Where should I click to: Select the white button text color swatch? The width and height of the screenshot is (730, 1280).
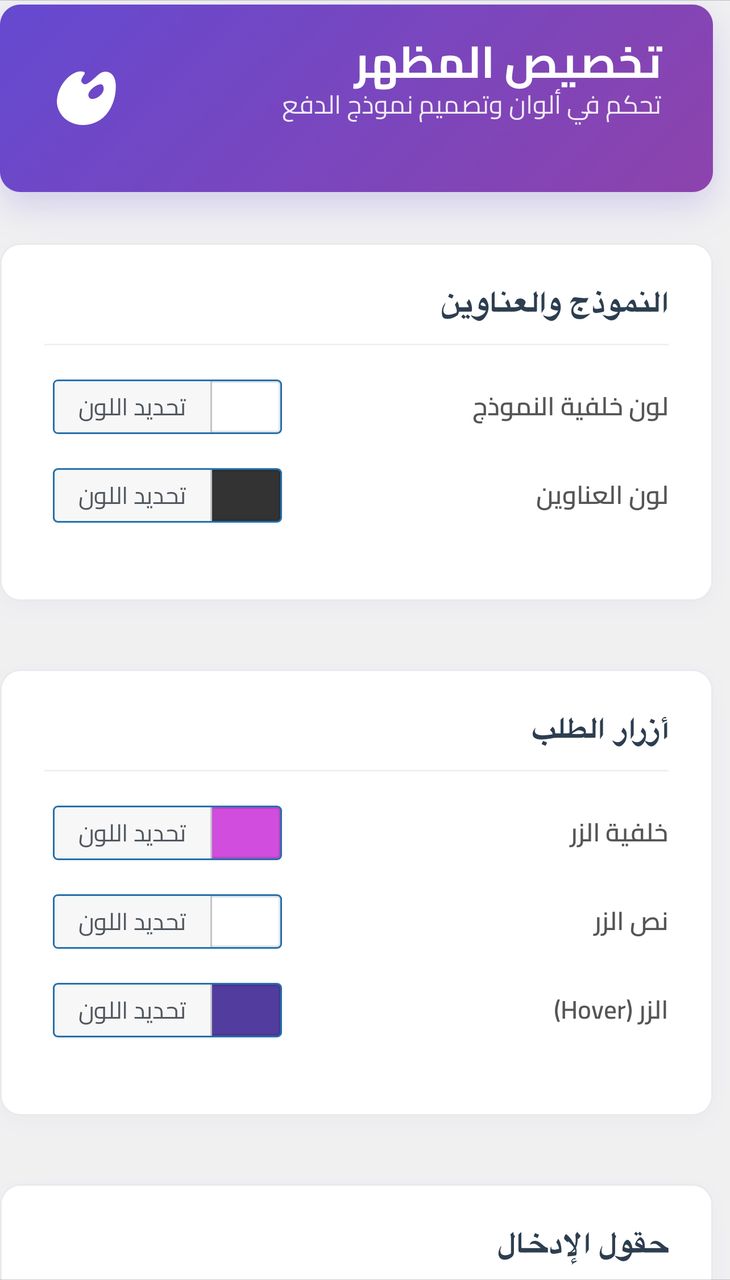tap(248, 920)
